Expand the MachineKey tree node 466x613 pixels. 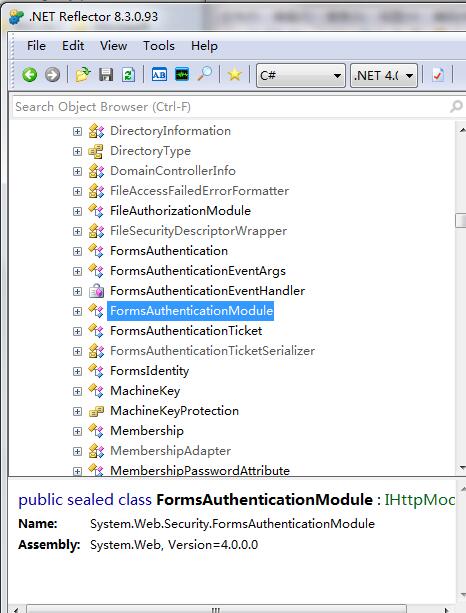77,391
